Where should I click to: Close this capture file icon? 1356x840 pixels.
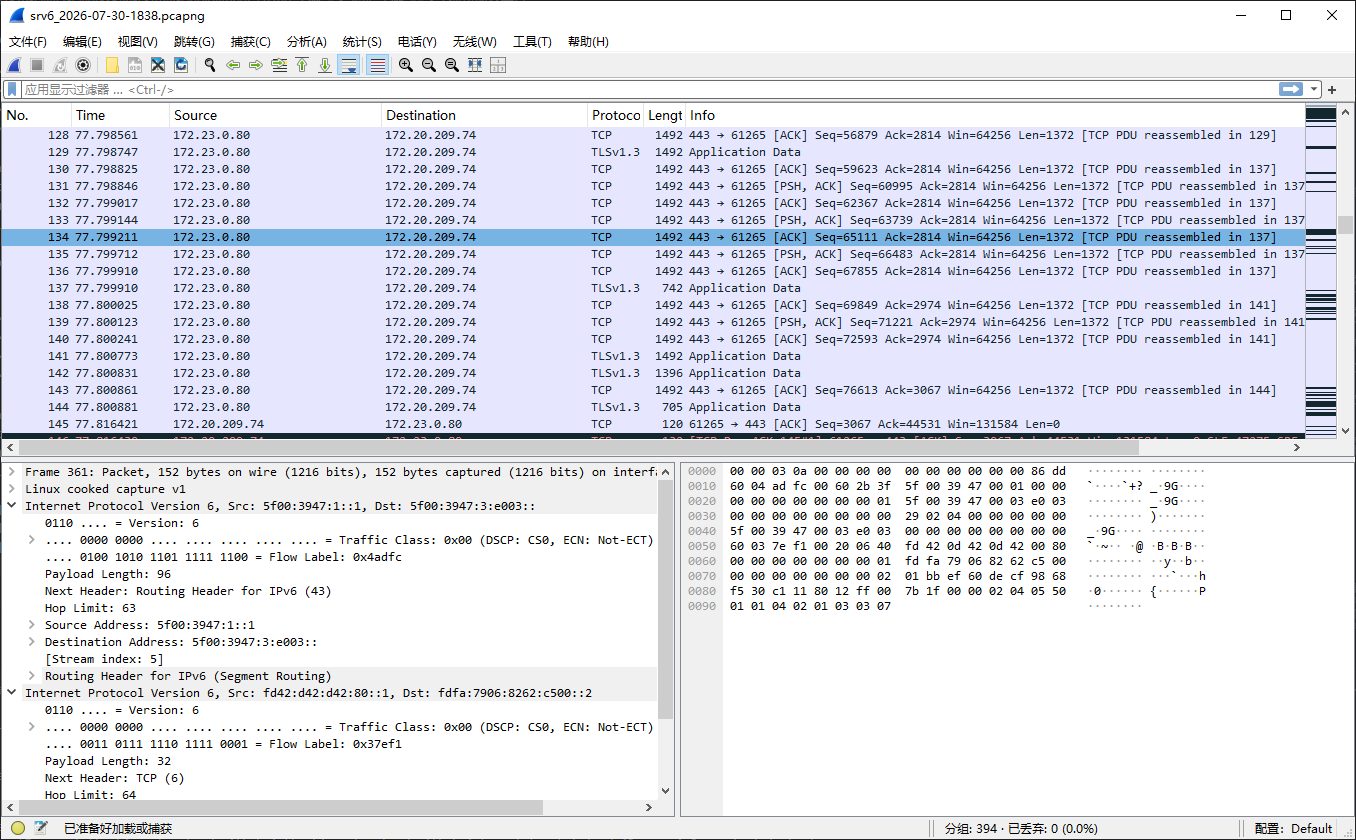(158, 65)
